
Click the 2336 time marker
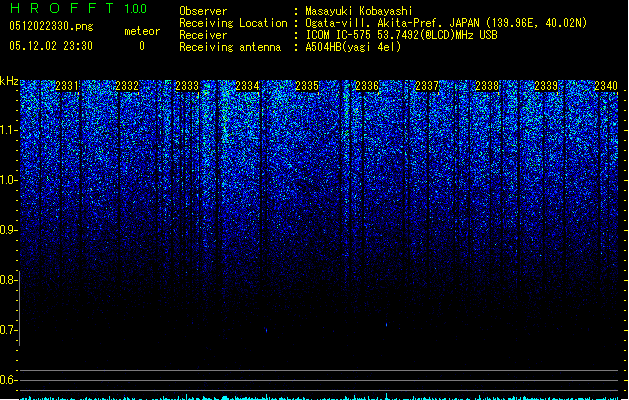(367, 86)
